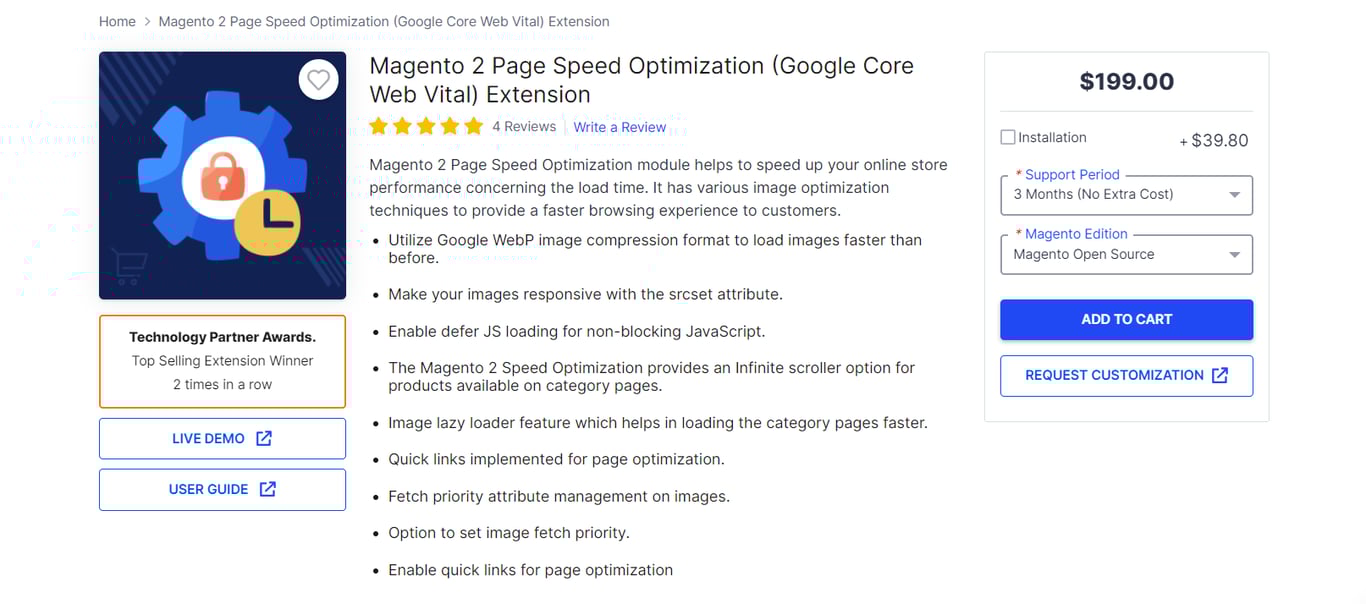Go to Home via the breadcrumb
The width and height of the screenshot is (1366, 604).
tap(117, 21)
